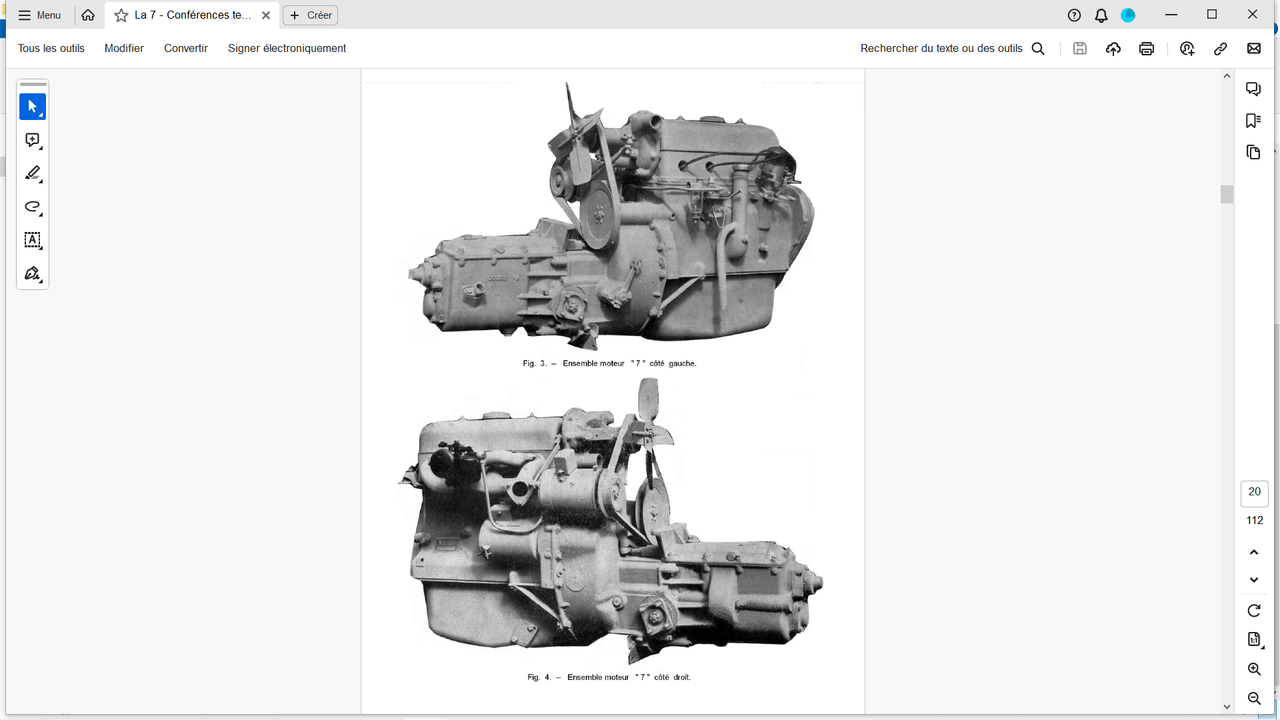The width and height of the screenshot is (1280, 720).
Task: Go to the next page
Action: coord(1254,580)
